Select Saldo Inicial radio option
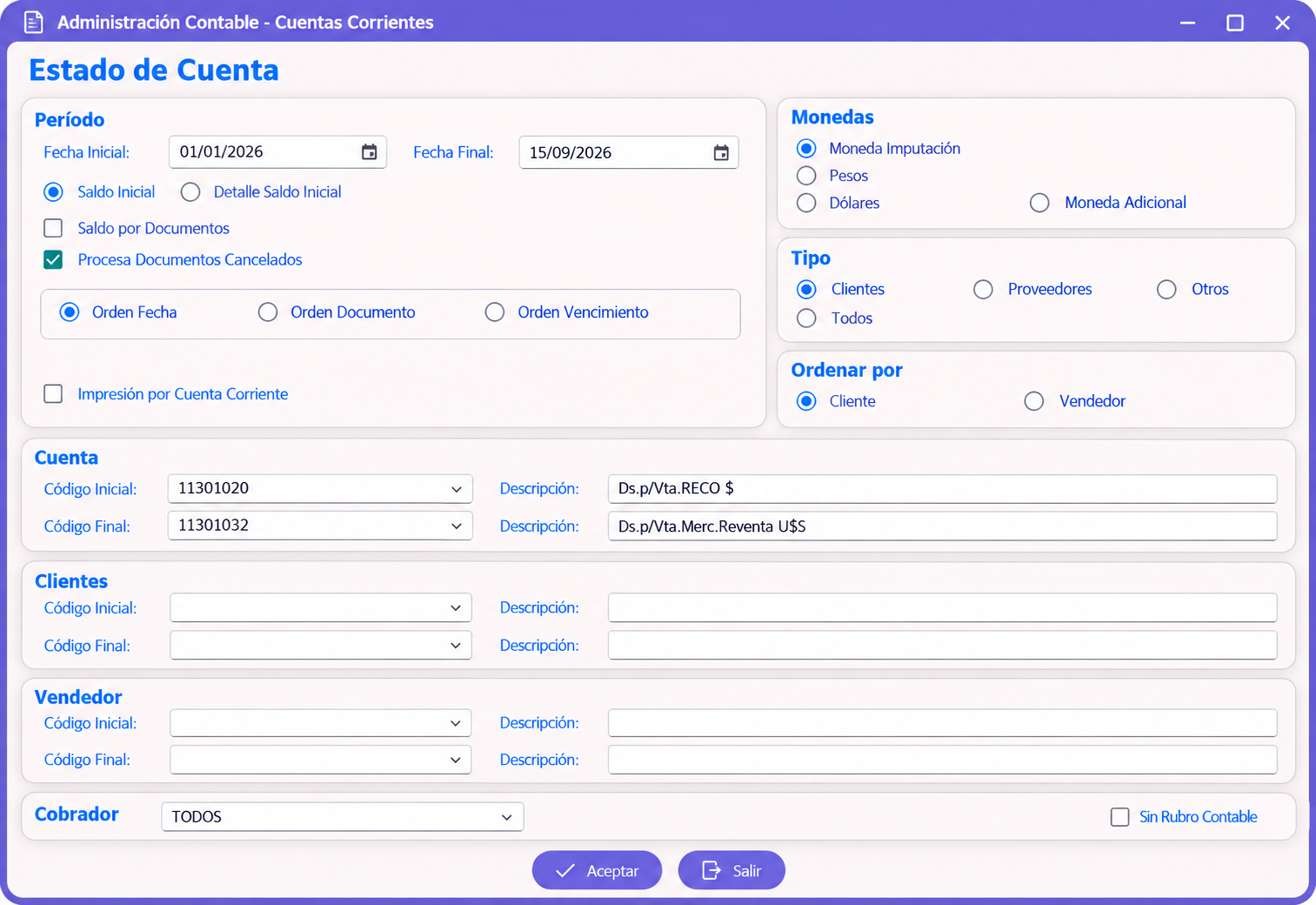1316x905 pixels. pos(54,191)
